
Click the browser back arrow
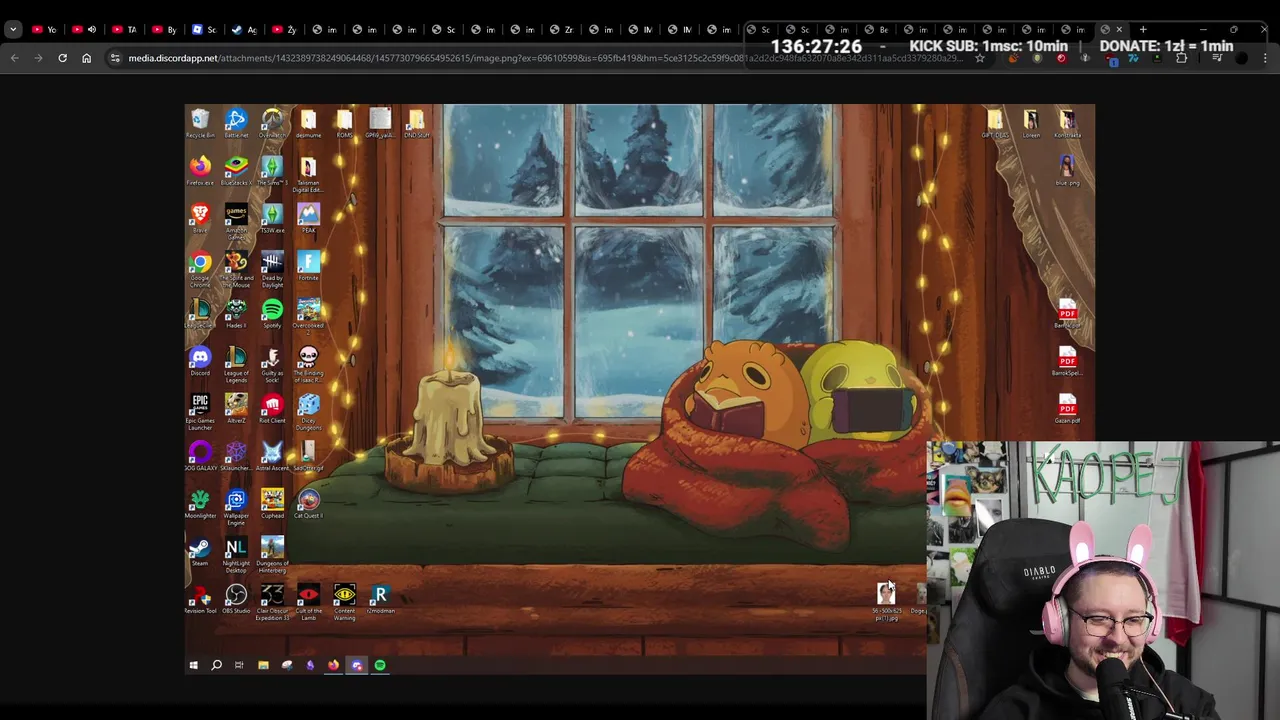point(14,58)
